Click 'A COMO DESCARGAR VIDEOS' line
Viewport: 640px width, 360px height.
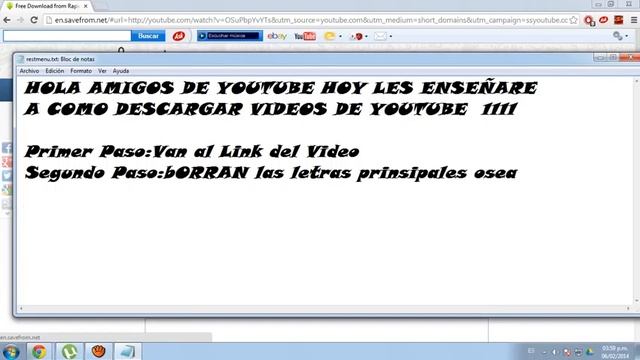click(271, 109)
